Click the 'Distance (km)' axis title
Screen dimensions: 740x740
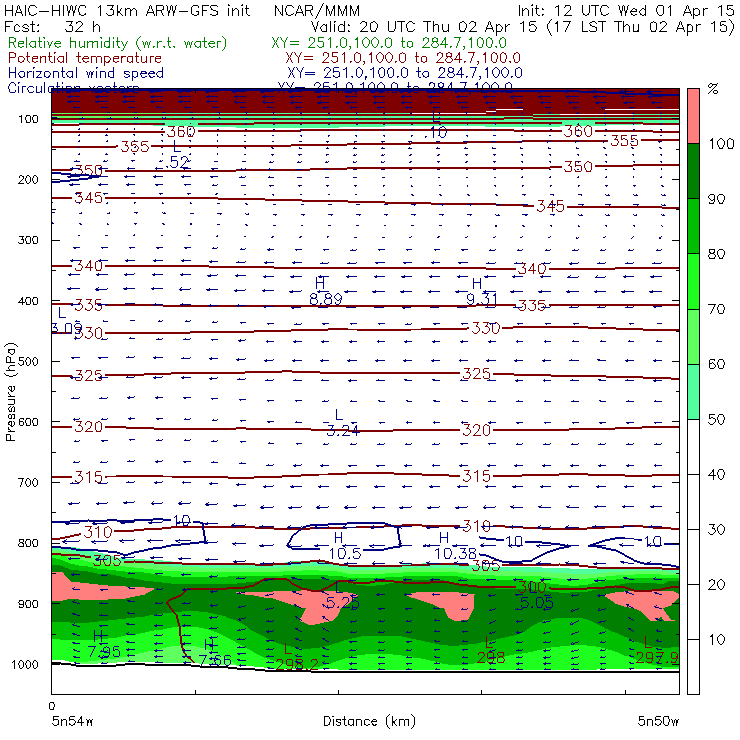[x=369, y=721]
